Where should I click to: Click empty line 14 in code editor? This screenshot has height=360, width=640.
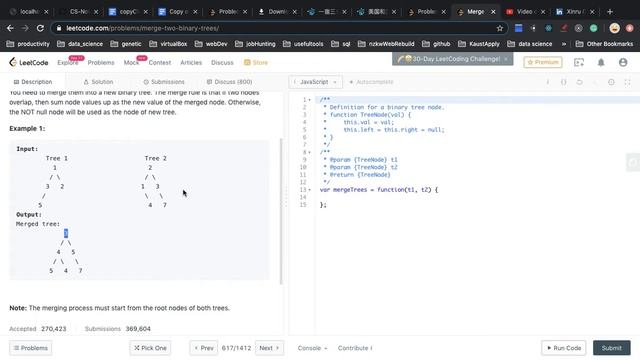click(x=478, y=198)
